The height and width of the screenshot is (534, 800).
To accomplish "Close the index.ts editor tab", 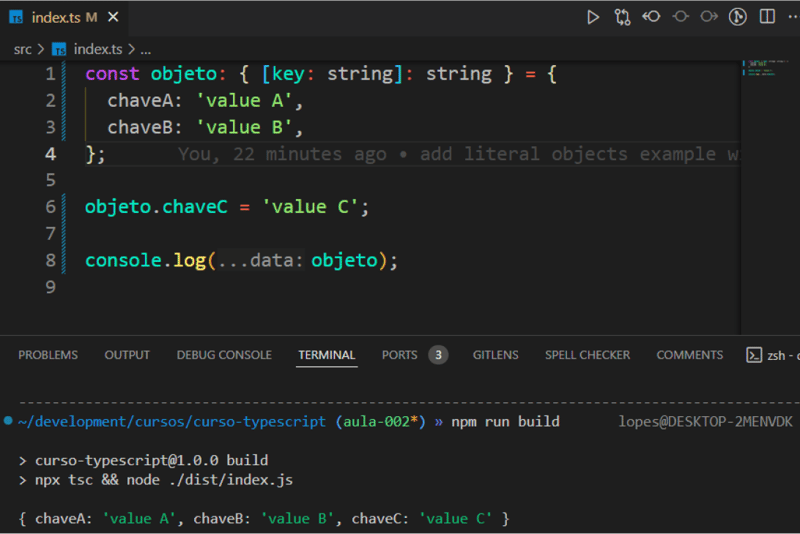I will [113, 17].
